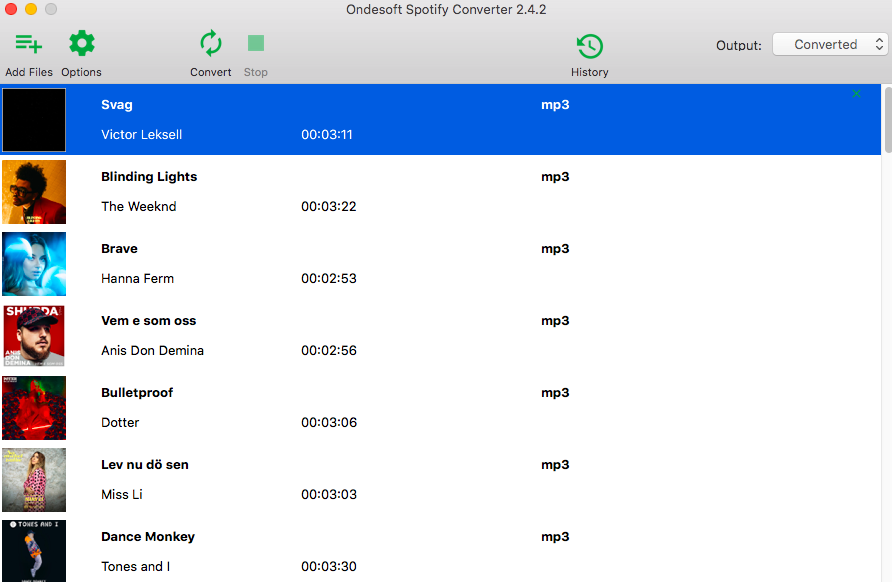Select the track title Svag
This screenshot has height=582, width=892.
(x=117, y=105)
